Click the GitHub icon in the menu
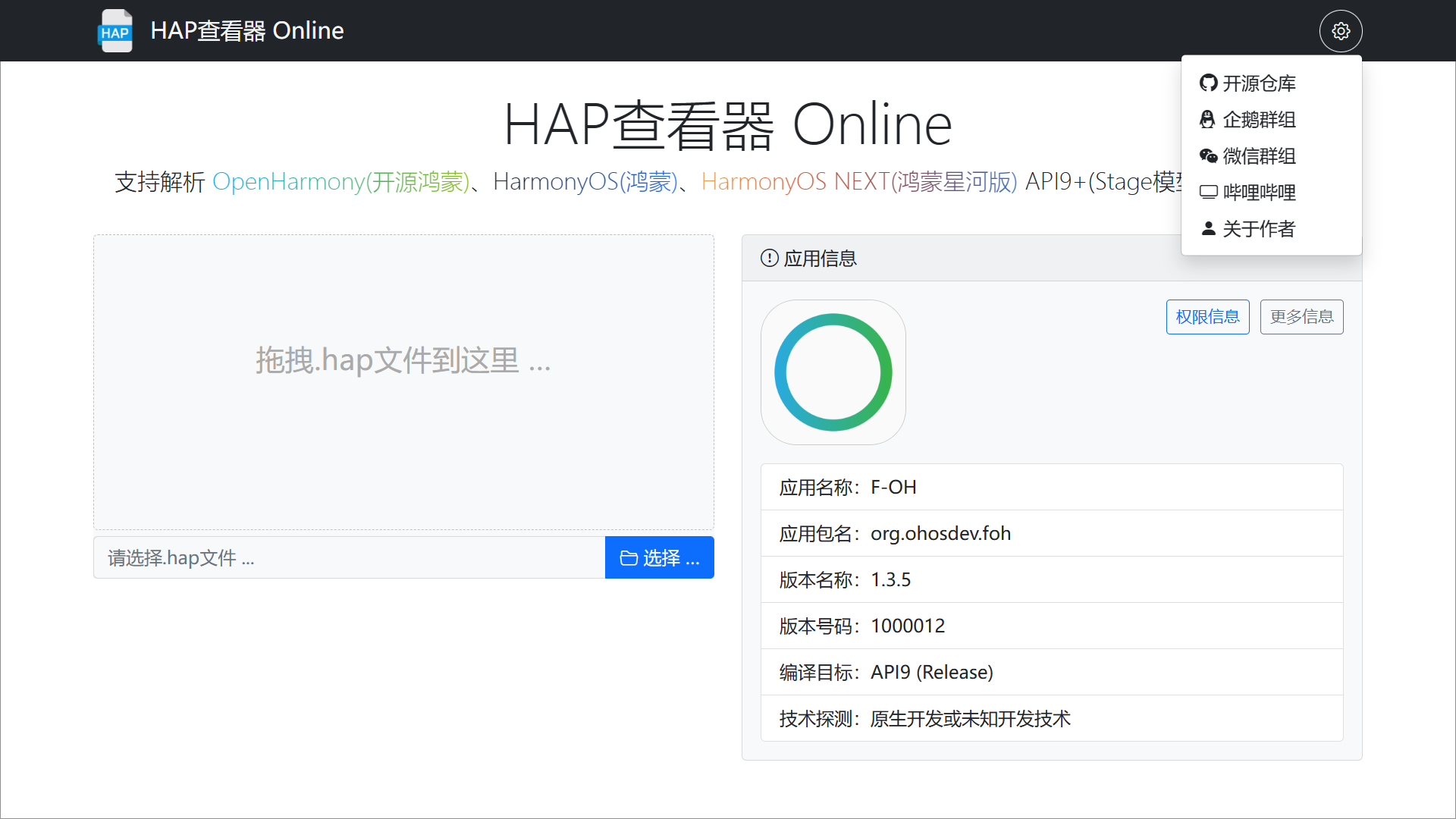This screenshot has width=1456, height=819. coord(1208,83)
